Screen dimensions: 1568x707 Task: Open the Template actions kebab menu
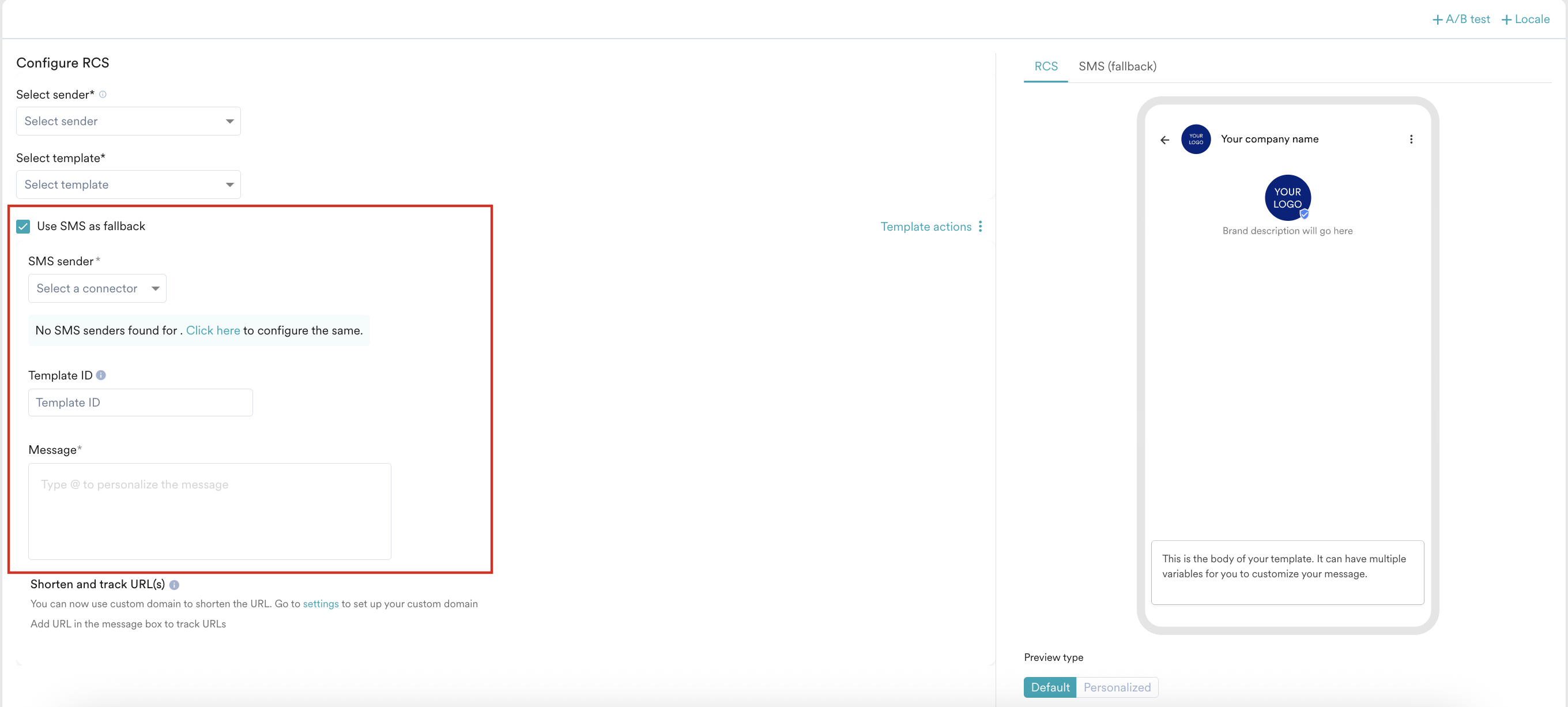click(981, 226)
